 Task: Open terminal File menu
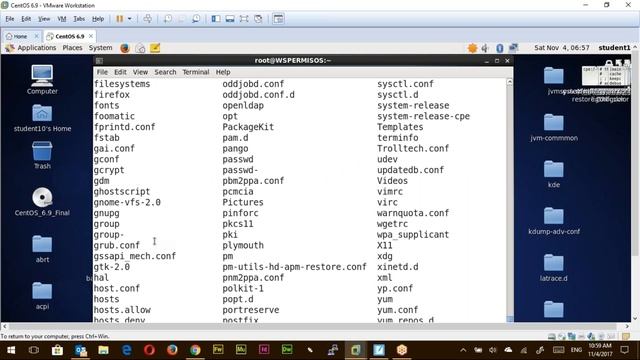click(x=102, y=72)
